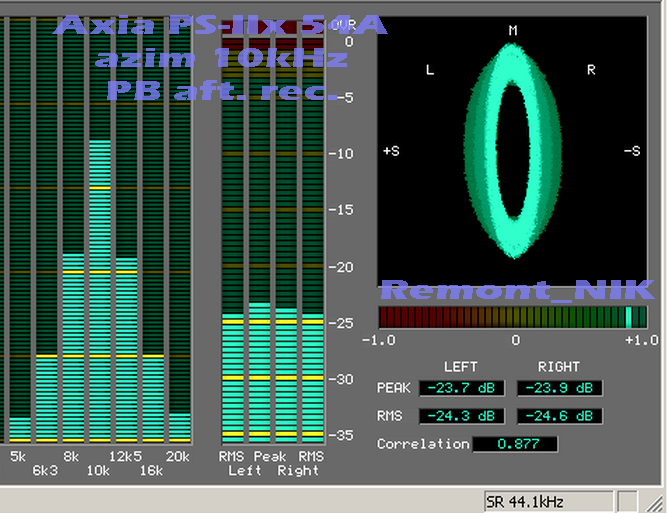Click the 16k spectrum band bar

152,398
